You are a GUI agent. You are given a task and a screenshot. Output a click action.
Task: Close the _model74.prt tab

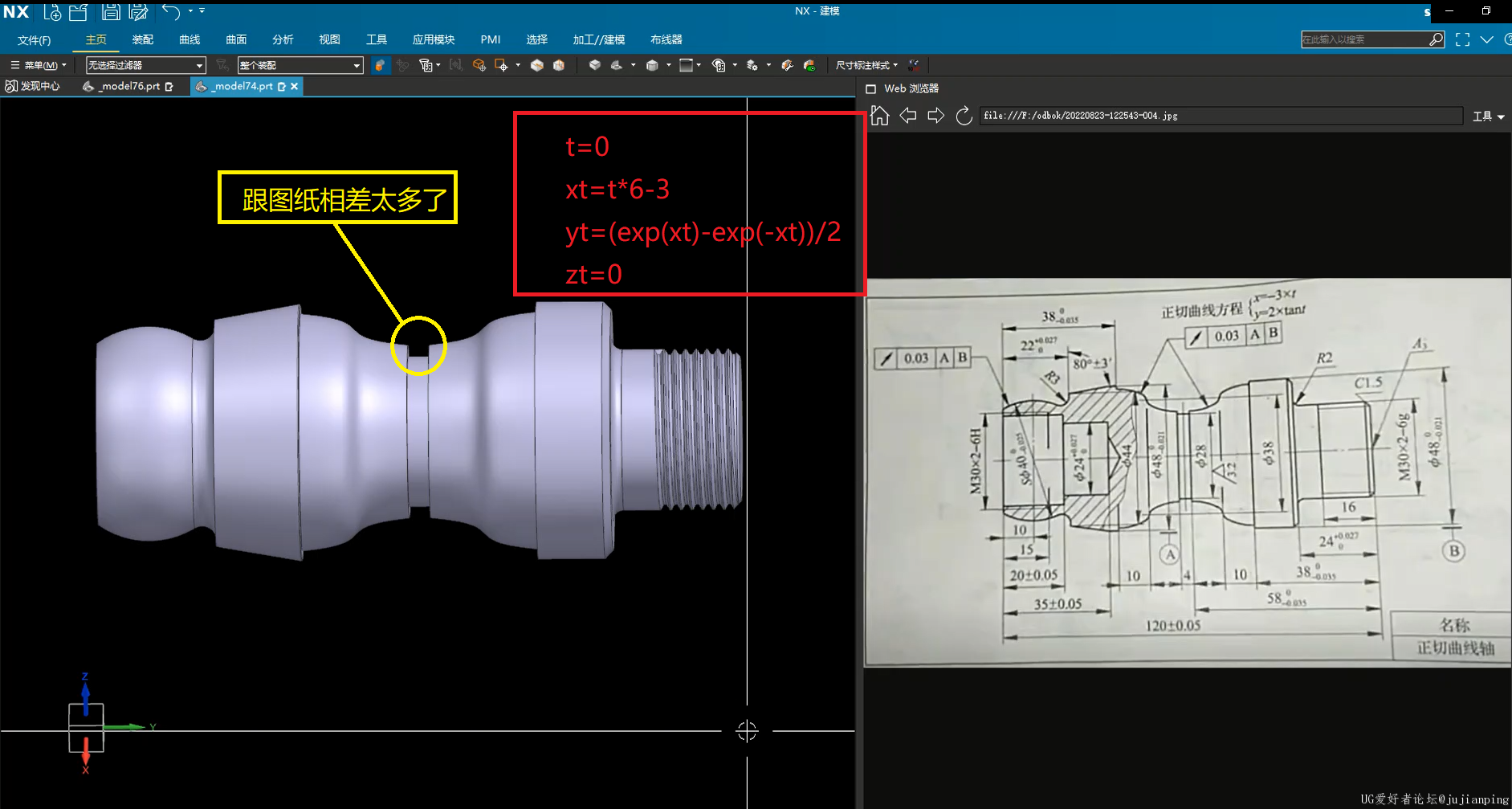coord(295,86)
